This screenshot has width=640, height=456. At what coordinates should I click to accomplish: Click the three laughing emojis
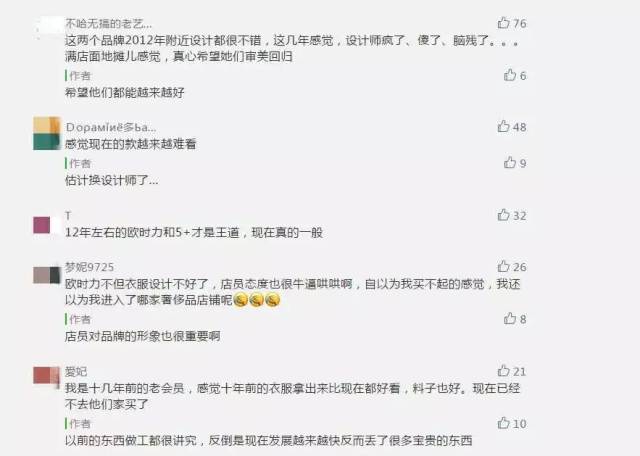pos(256,300)
